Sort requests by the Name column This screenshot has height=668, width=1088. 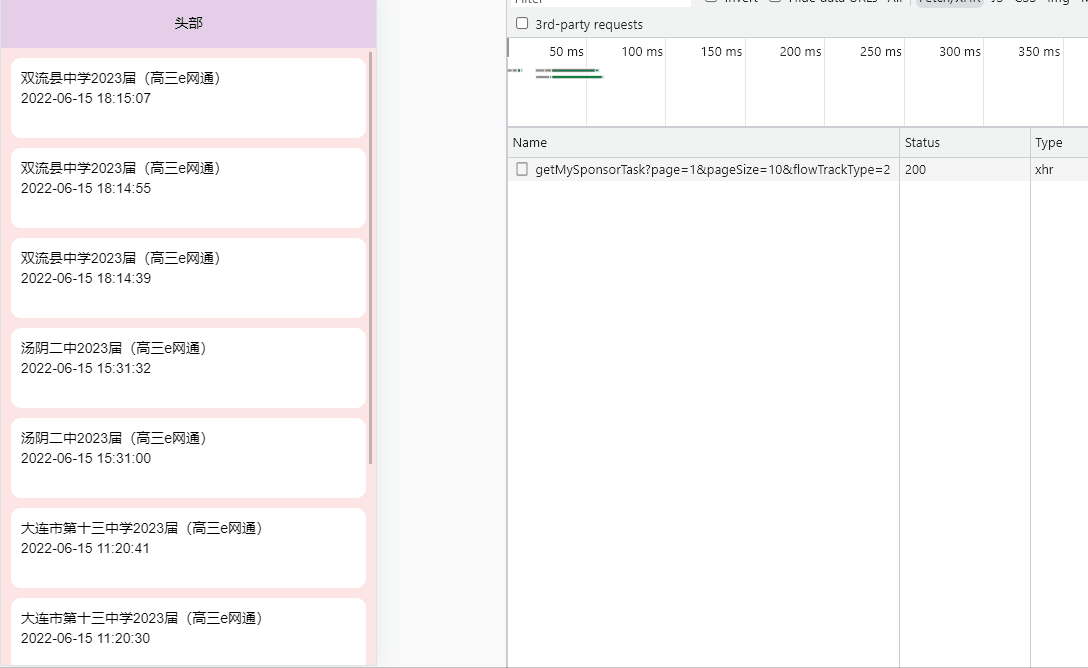pos(703,142)
